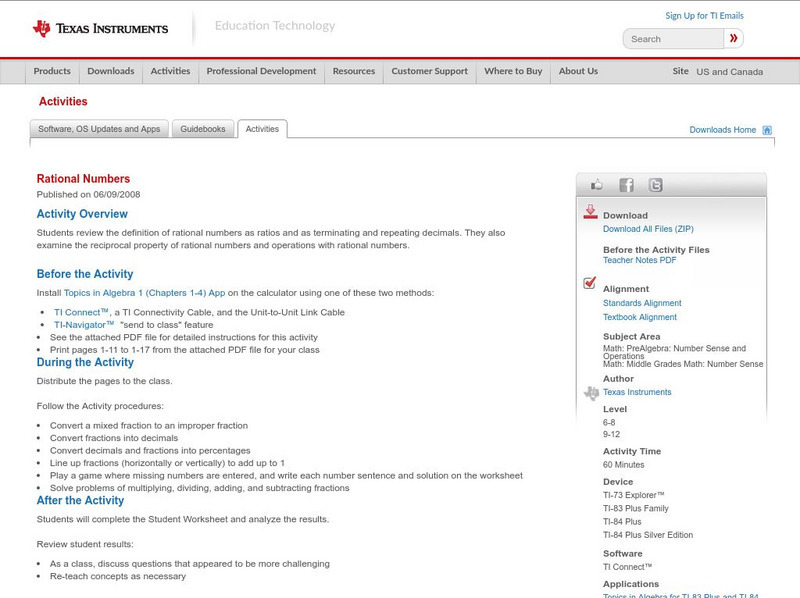Click the Rational Numbers title
800x598 pixels.
coord(83,179)
